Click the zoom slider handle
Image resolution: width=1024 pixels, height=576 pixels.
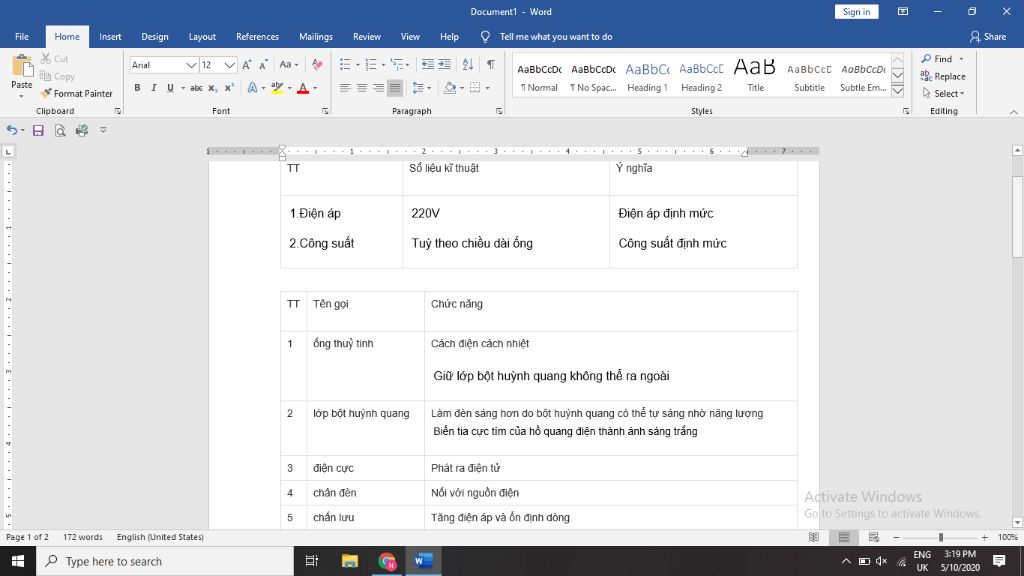(x=941, y=537)
